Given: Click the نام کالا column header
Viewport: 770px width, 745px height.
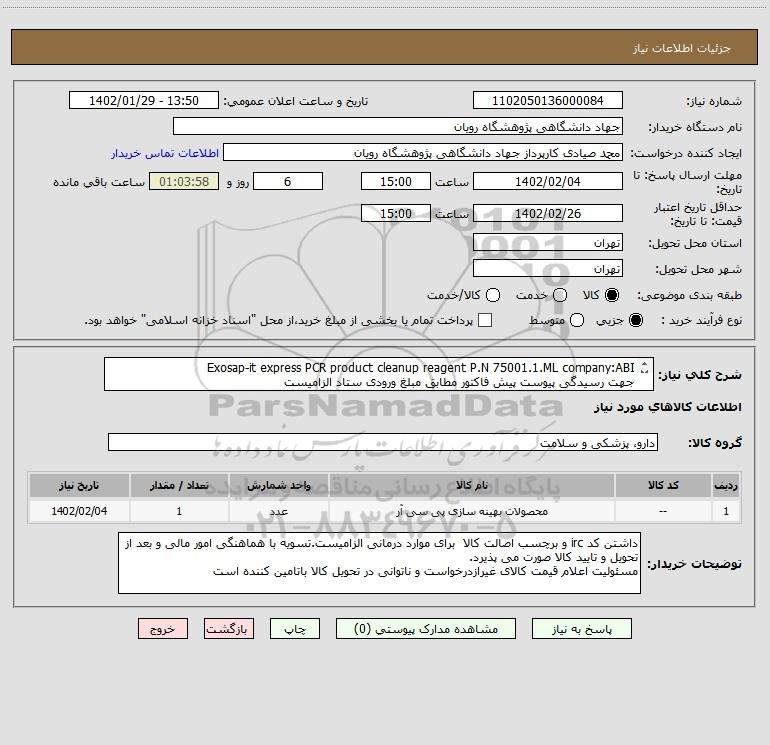Looking at the screenshot, I should (x=471, y=485).
